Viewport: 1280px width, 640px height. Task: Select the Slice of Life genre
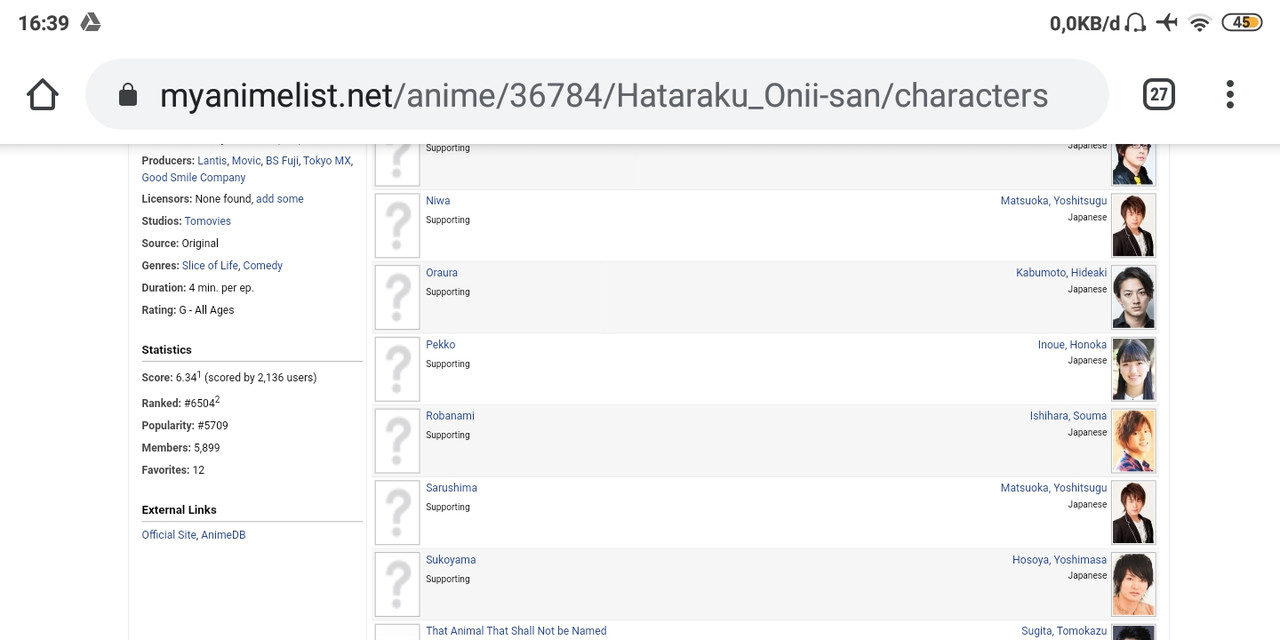pos(210,266)
